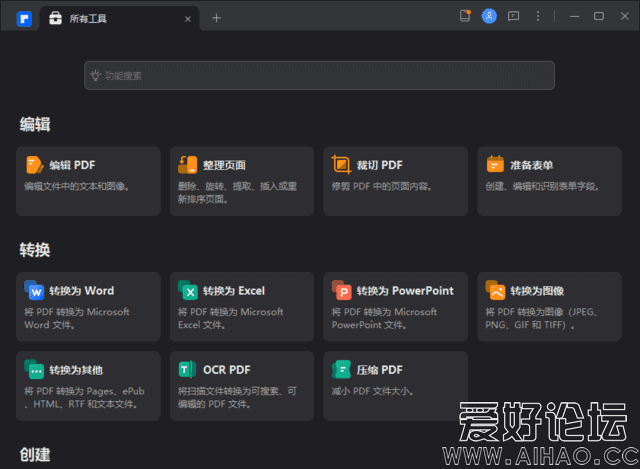640x469 pixels.
Task: Click the 转换为 Word icon
Action: (34, 290)
